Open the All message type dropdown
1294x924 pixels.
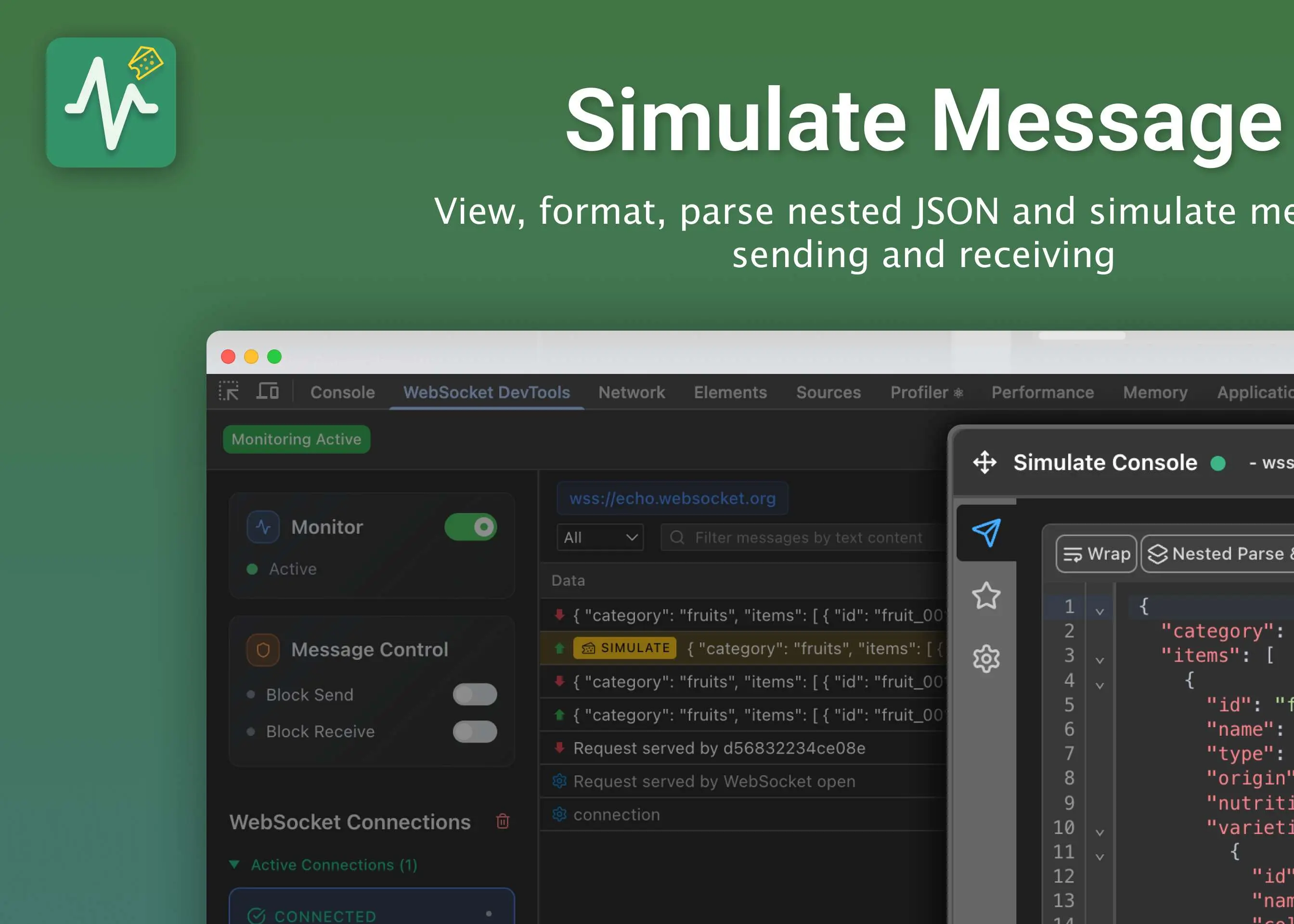click(600, 537)
